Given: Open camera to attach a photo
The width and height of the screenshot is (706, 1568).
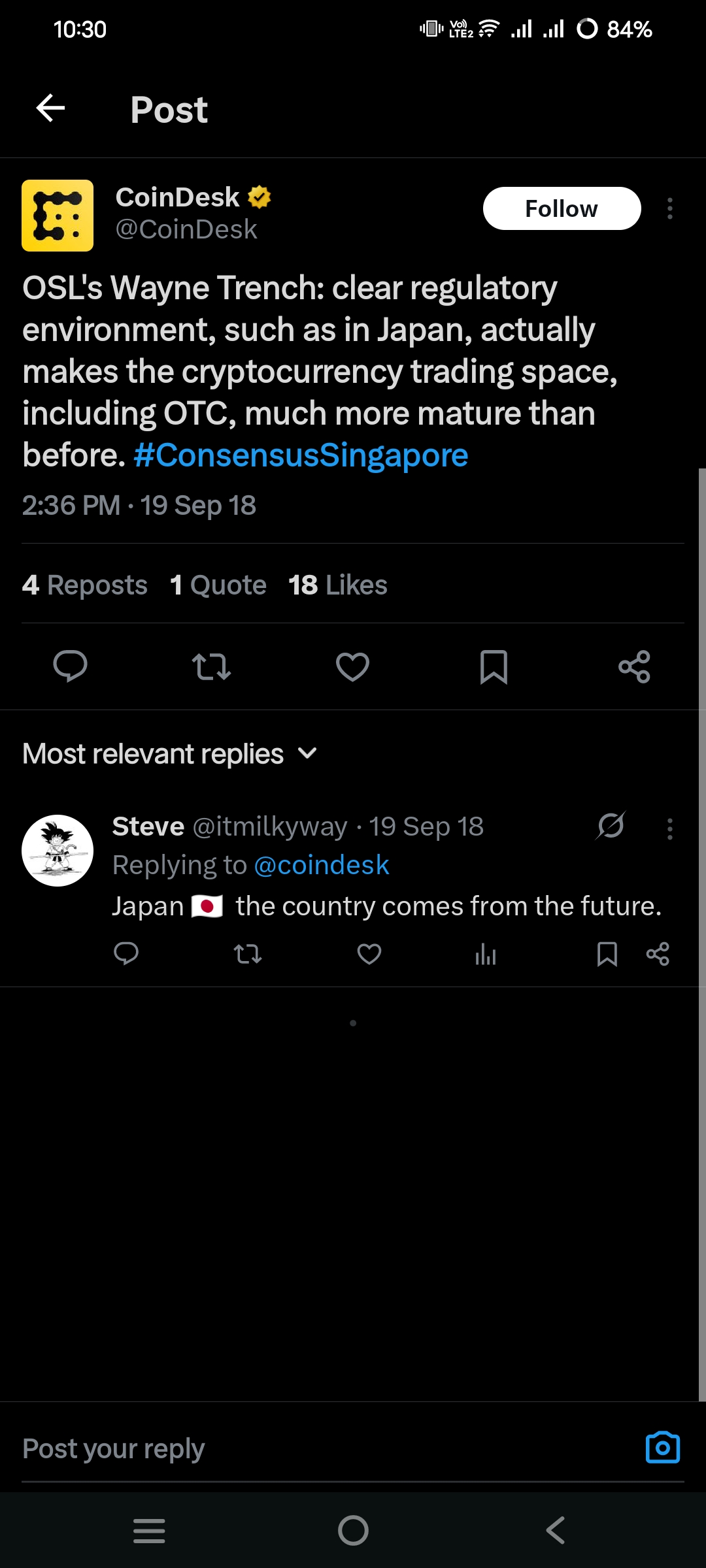Looking at the screenshot, I should pos(662,1448).
